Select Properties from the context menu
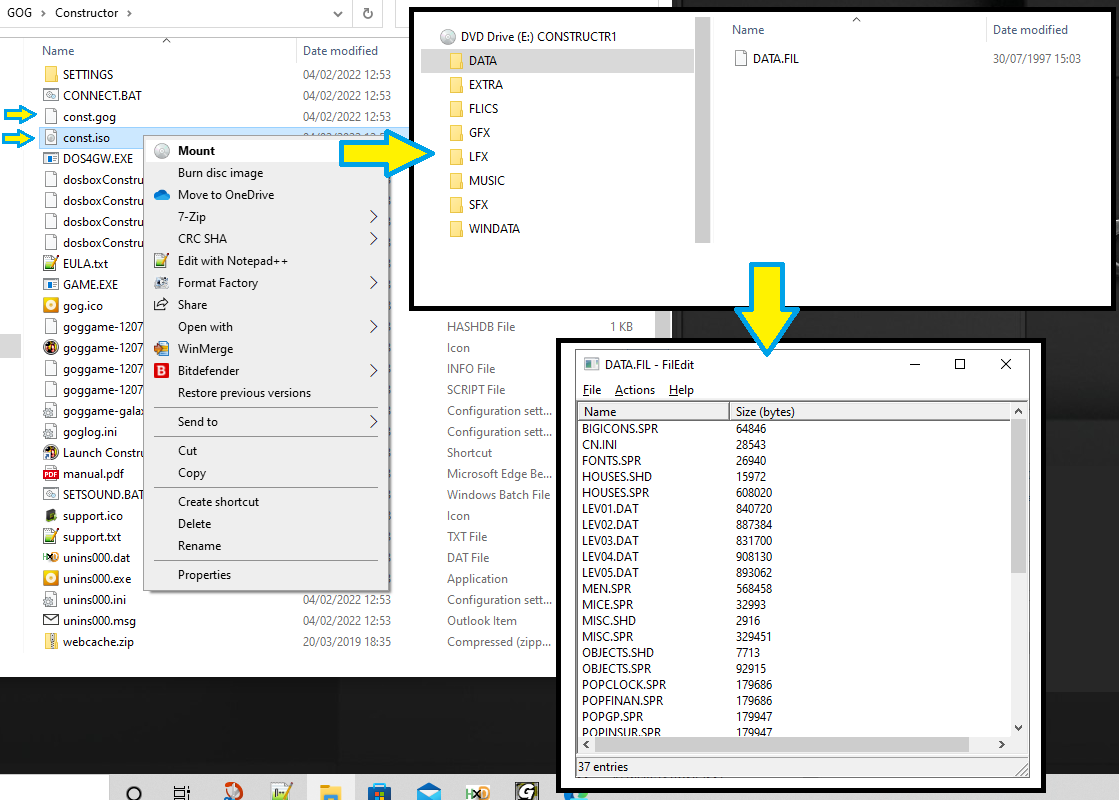The width and height of the screenshot is (1119, 800). click(204, 575)
